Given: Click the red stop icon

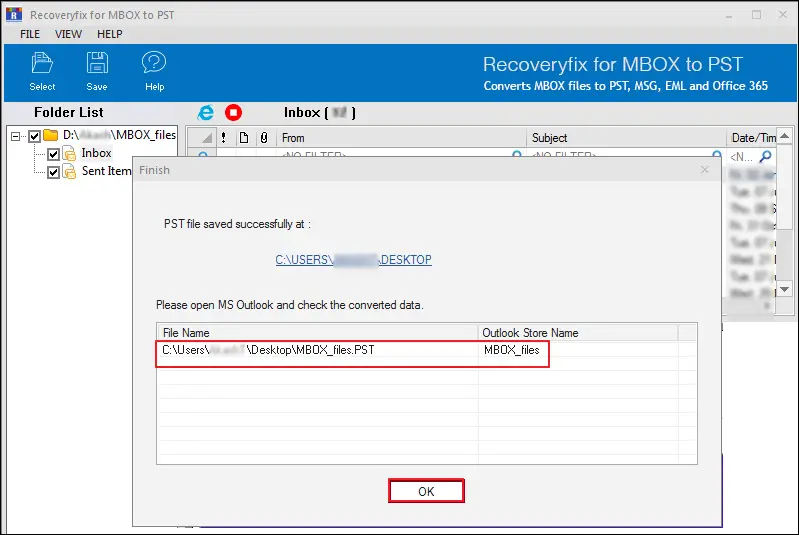Looking at the screenshot, I should click(233, 113).
